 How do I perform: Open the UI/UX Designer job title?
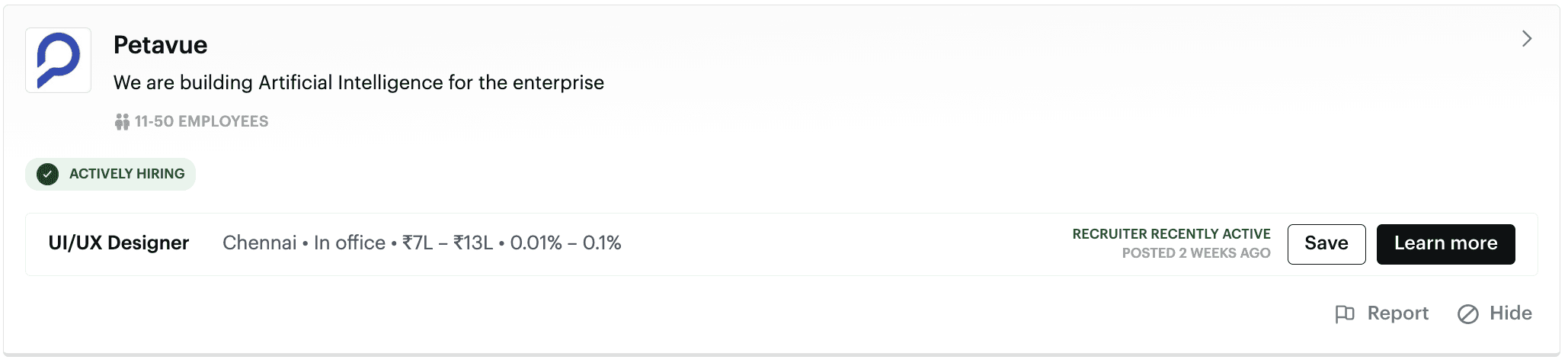tap(119, 243)
